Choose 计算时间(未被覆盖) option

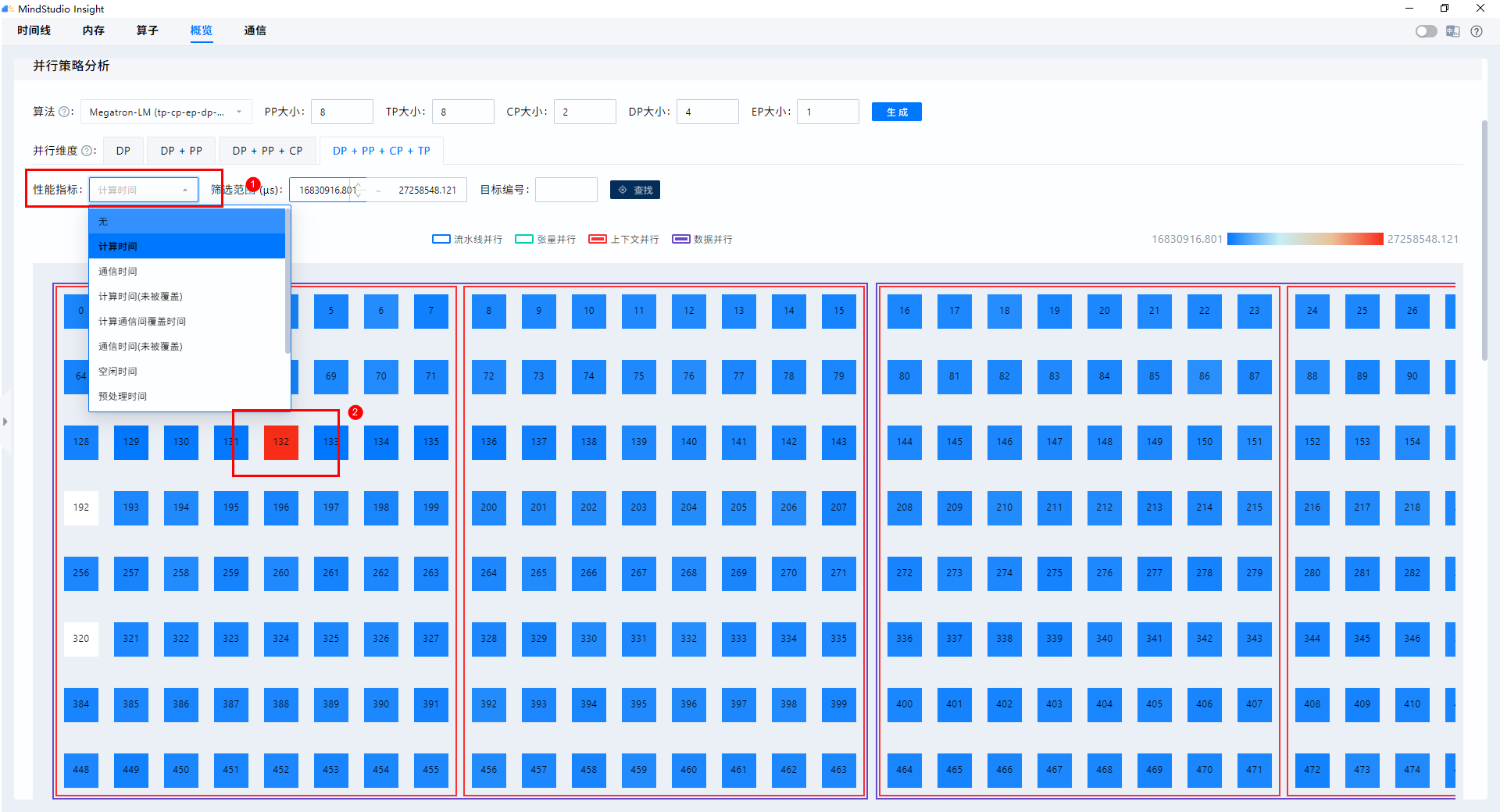point(187,297)
